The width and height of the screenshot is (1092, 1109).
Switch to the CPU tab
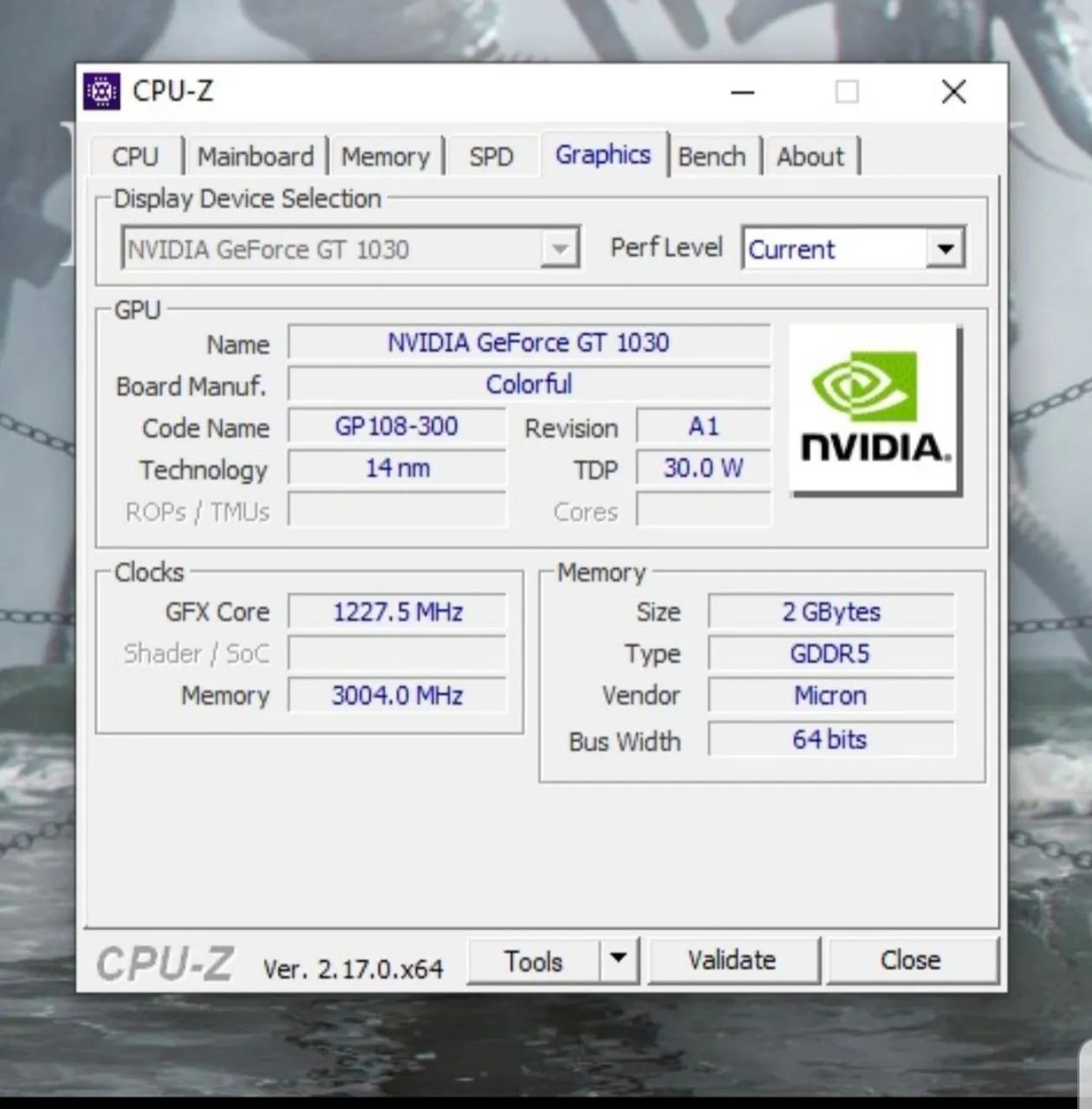click(135, 157)
